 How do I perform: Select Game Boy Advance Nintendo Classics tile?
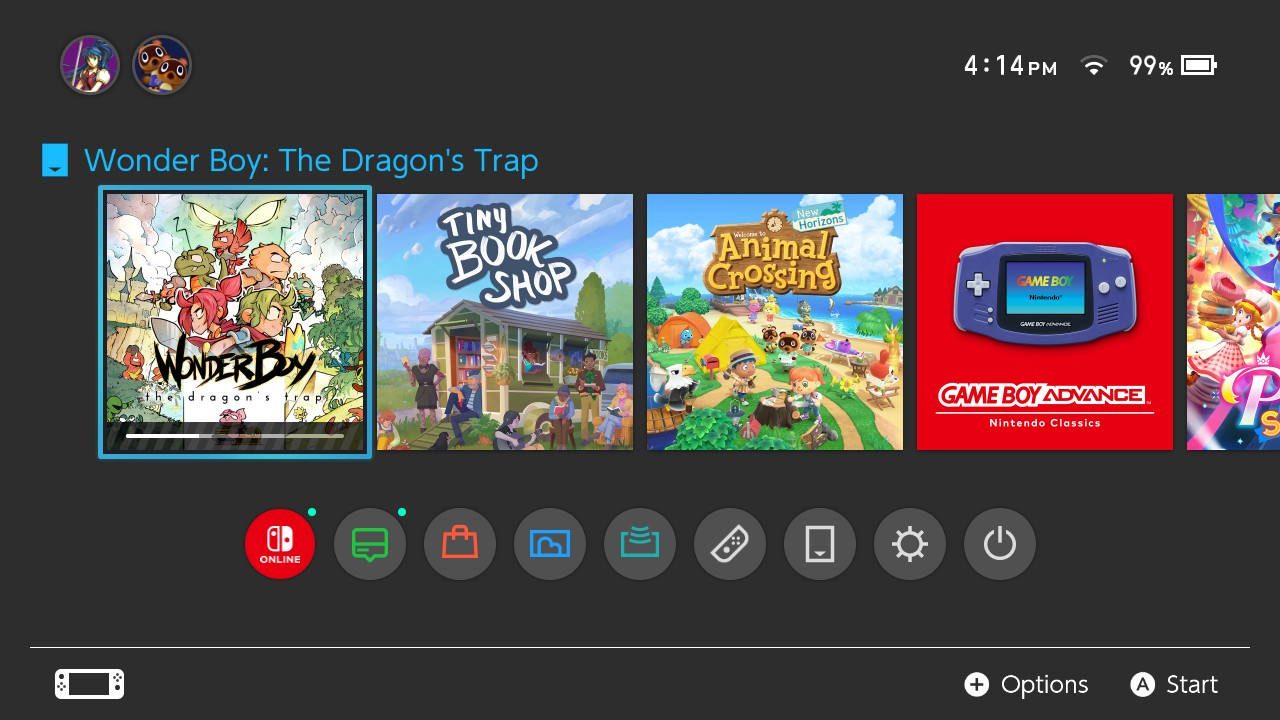click(x=1045, y=322)
